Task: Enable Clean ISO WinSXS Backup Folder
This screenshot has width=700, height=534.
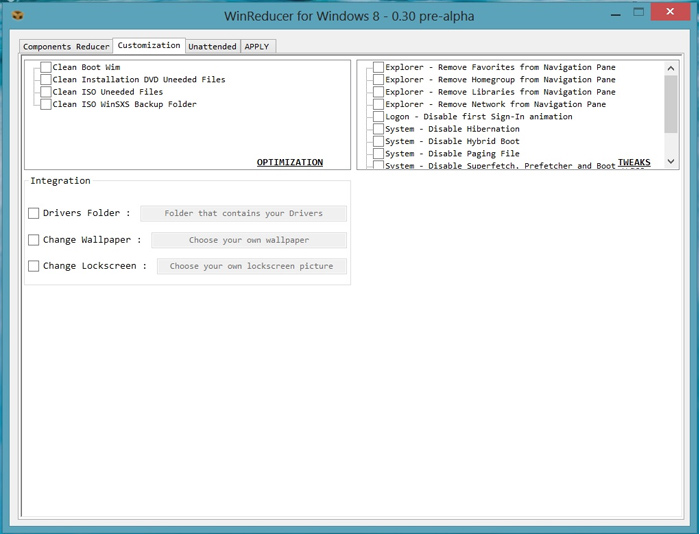Action: [46, 104]
